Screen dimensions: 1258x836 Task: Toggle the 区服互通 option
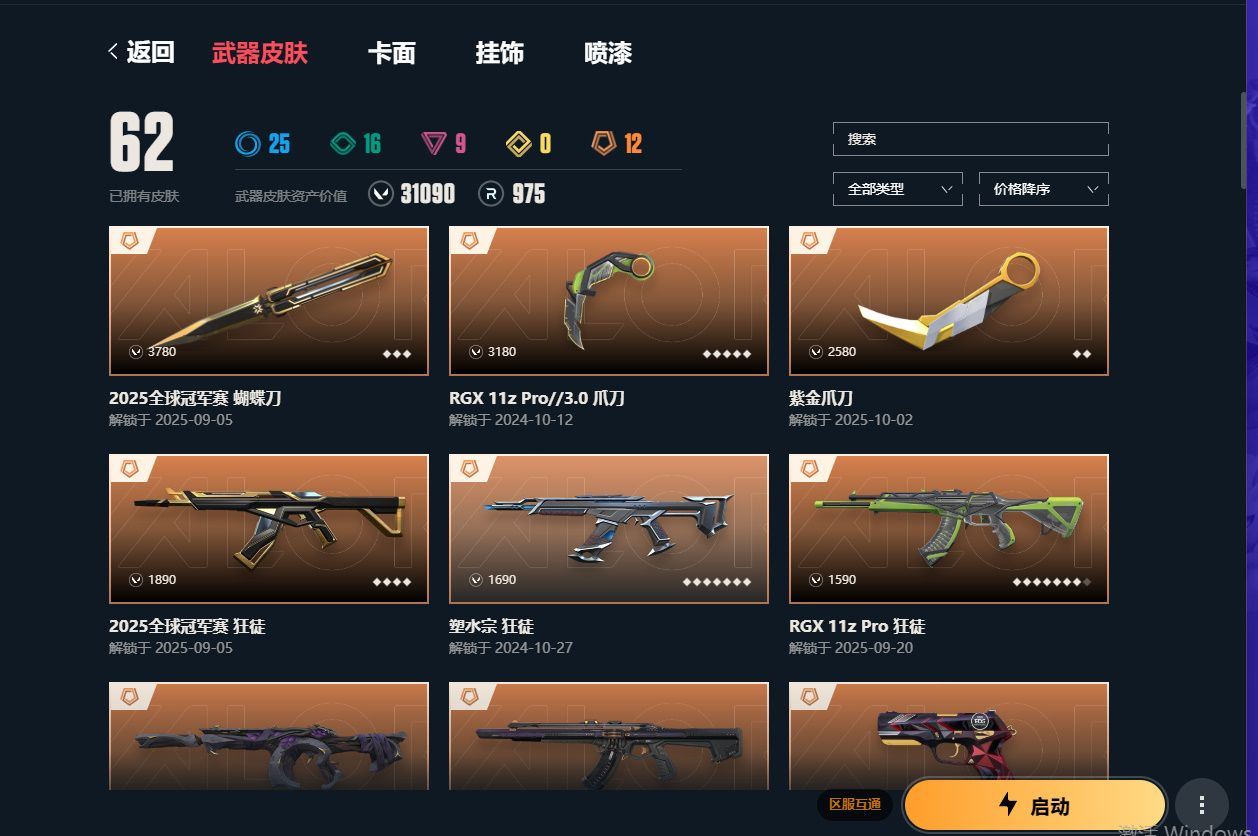(x=855, y=804)
